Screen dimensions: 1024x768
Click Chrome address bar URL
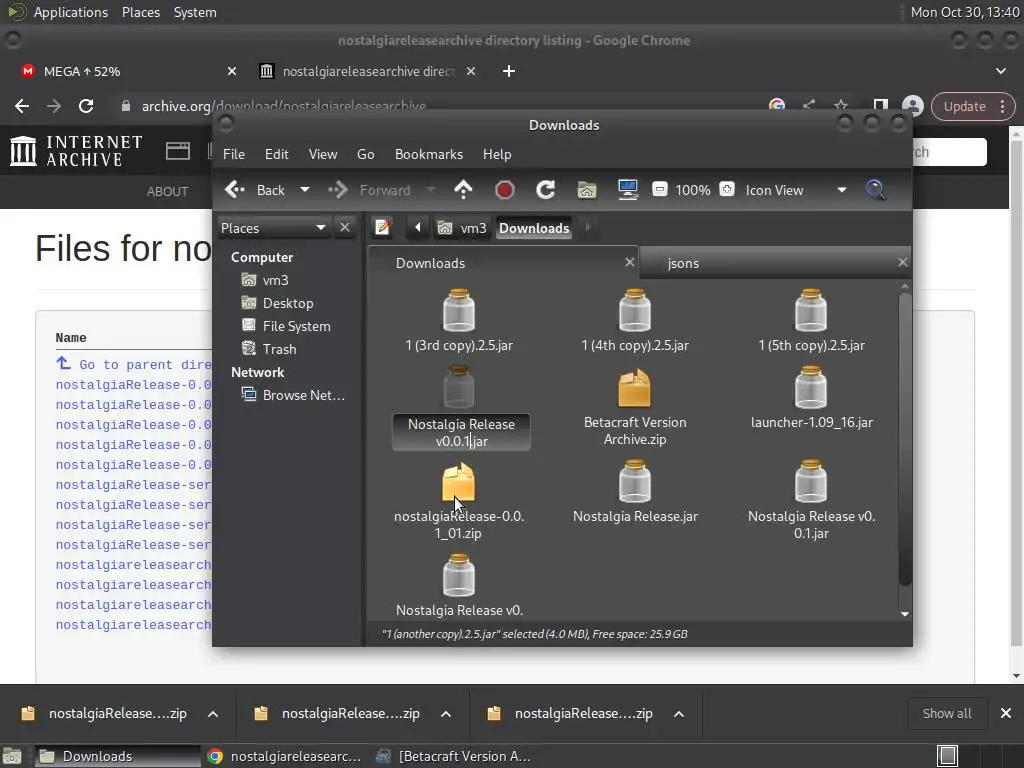[x=283, y=106]
